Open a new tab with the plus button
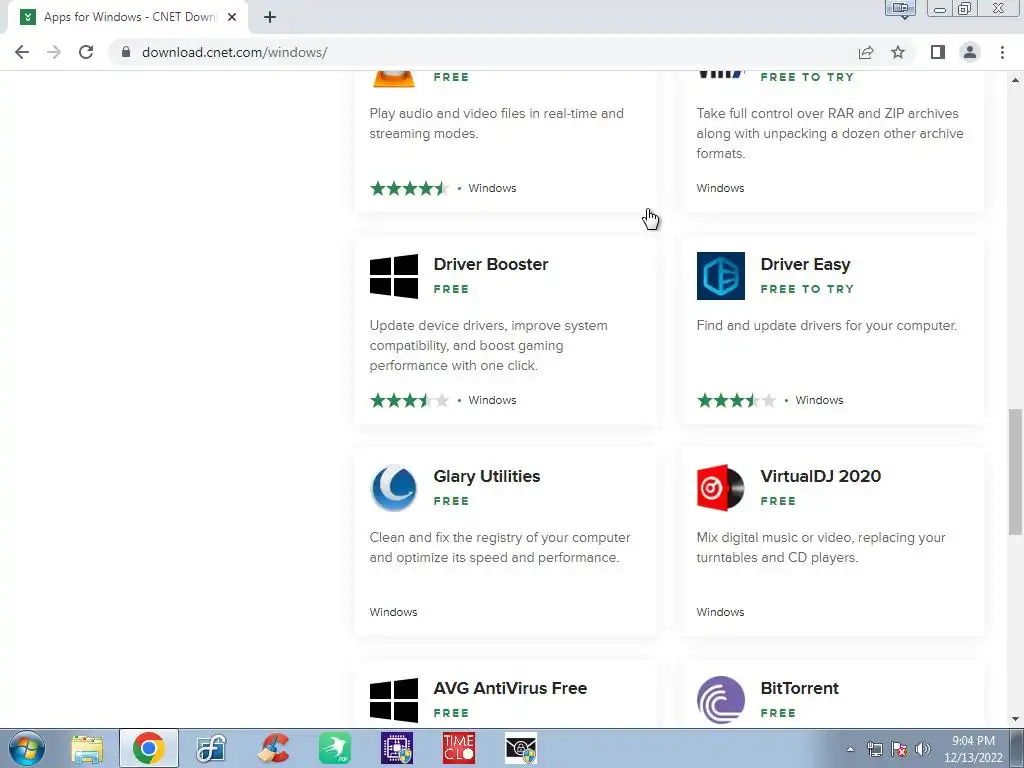This screenshot has width=1024, height=768. (x=270, y=17)
